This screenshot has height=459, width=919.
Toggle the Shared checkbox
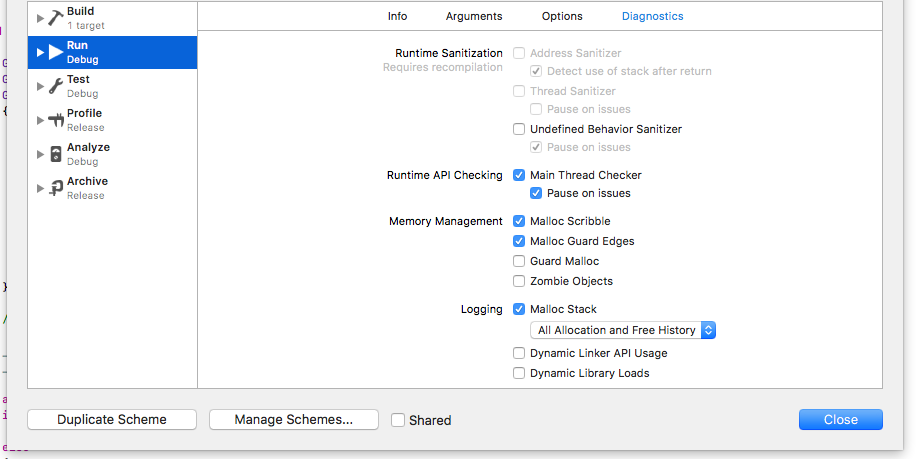point(398,420)
